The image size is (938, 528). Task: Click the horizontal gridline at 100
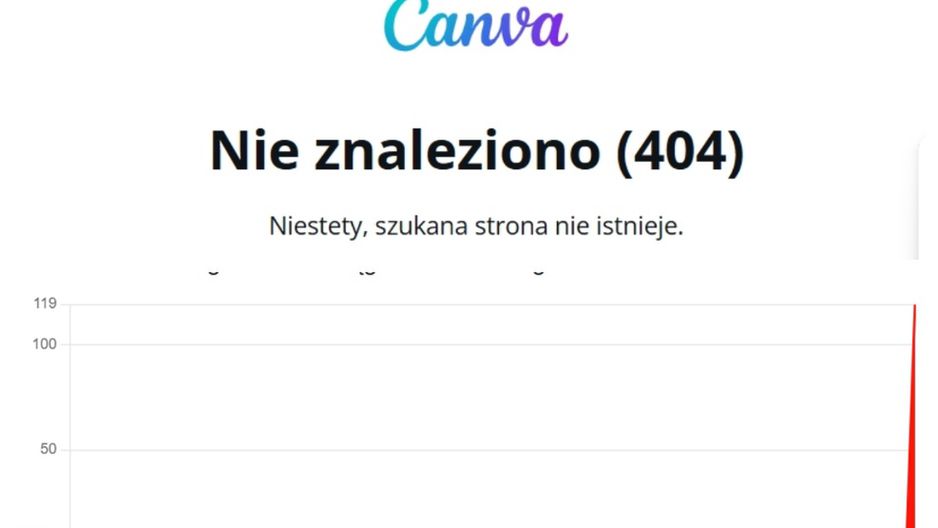(x=491, y=344)
